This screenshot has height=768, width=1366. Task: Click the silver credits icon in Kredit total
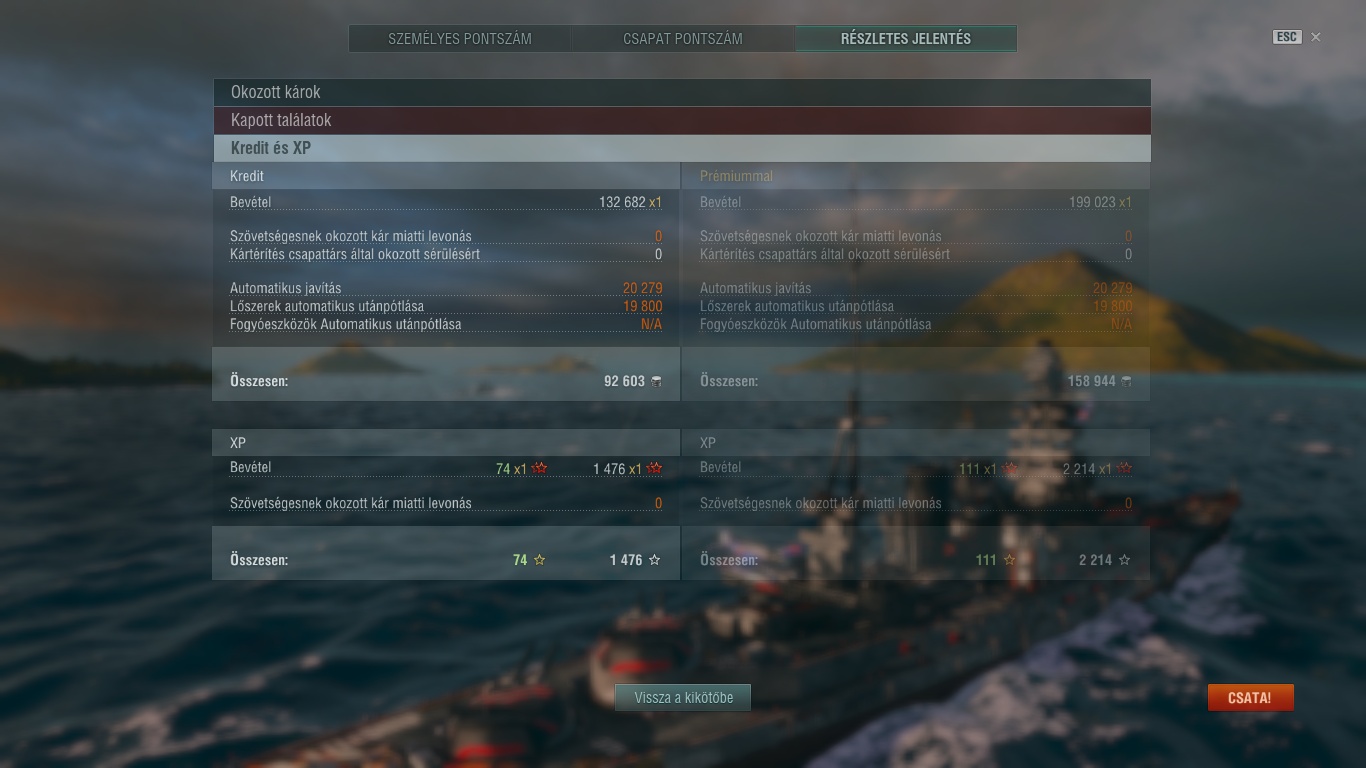pos(656,381)
